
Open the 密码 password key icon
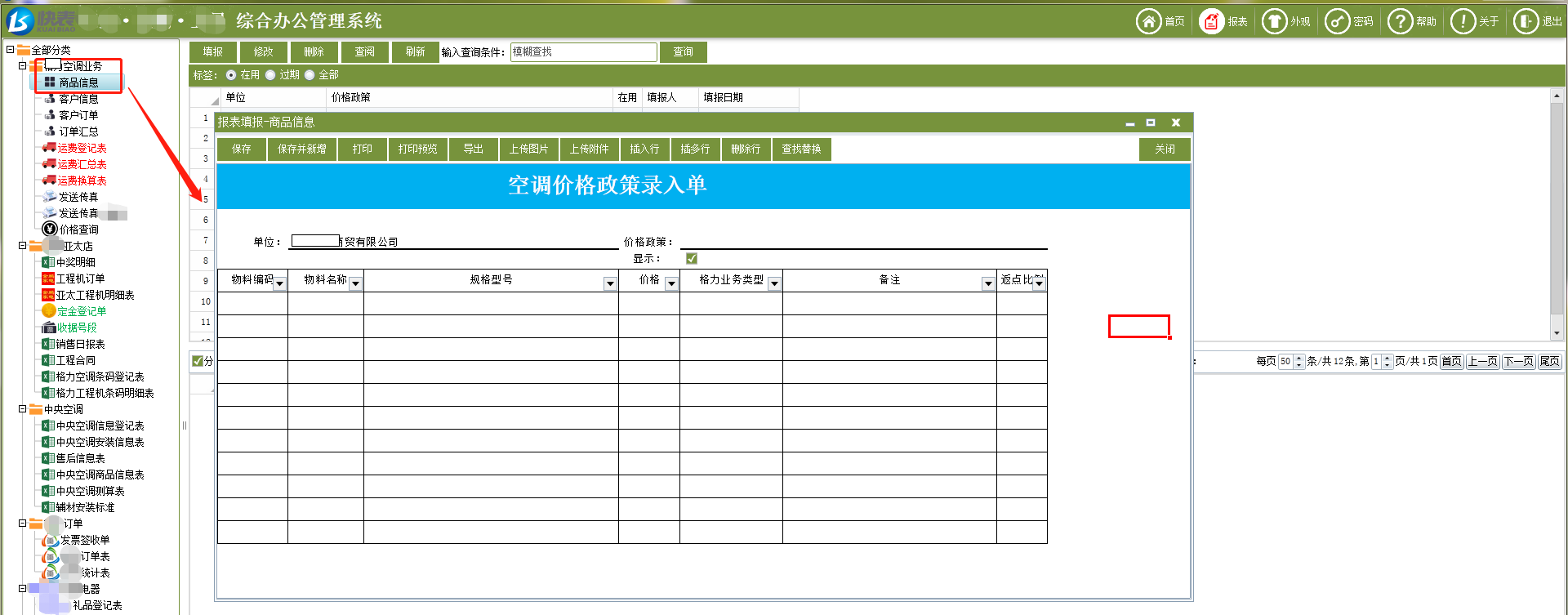pyautogui.click(x=1337, y=21)
